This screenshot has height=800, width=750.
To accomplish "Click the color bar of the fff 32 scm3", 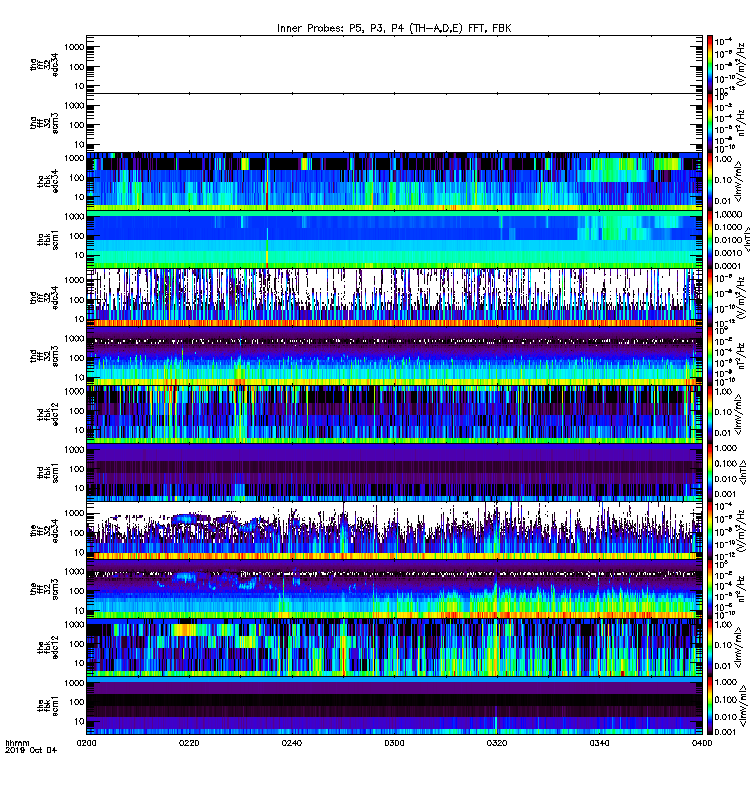I will coord(710,589).
